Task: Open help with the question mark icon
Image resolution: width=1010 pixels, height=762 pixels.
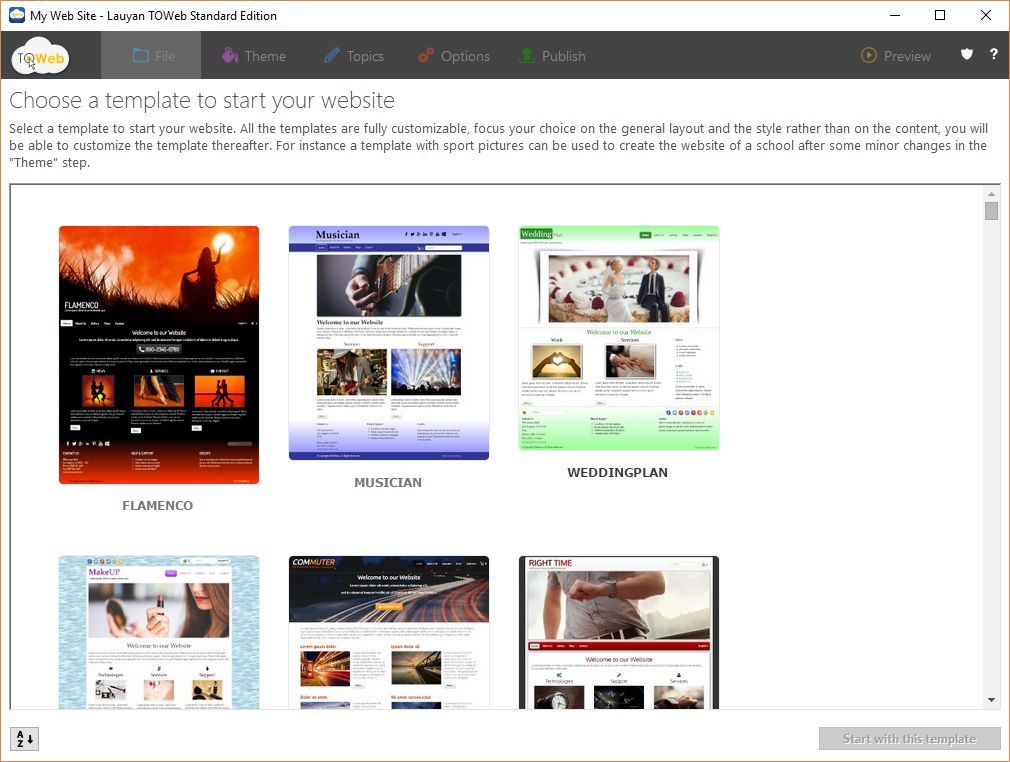Action: coord(994,55)
